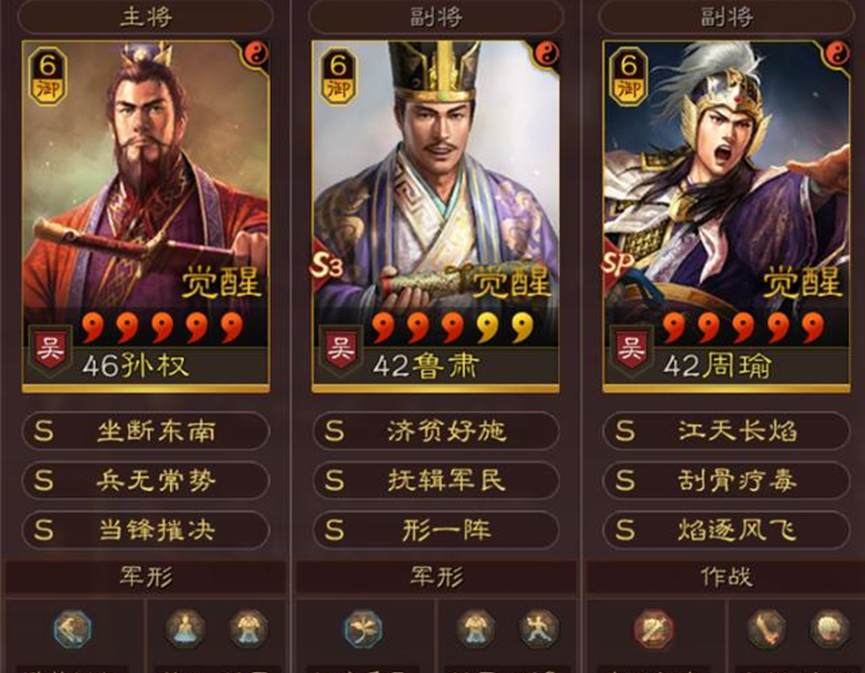Open the 军形 tab below 孙权's skills
Image resolution: width=865 pixels, height=673 pixels.
click(x=146, y=577)
